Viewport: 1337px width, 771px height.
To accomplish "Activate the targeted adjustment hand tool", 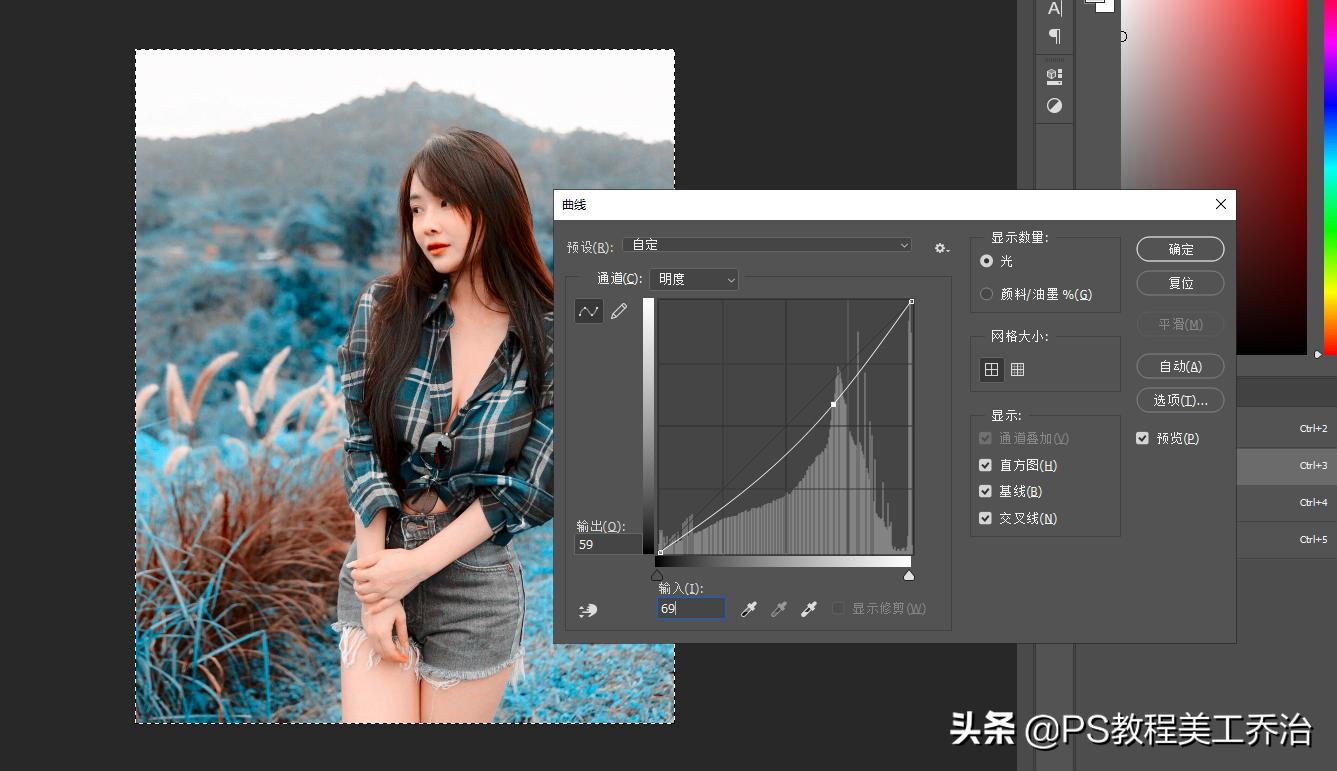I will click(589, 609).
